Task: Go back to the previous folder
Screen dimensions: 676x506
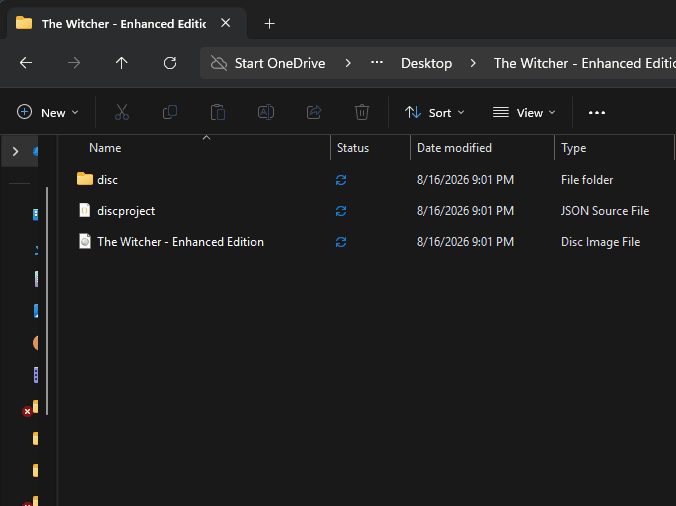Action: click(x=26, y=63)
